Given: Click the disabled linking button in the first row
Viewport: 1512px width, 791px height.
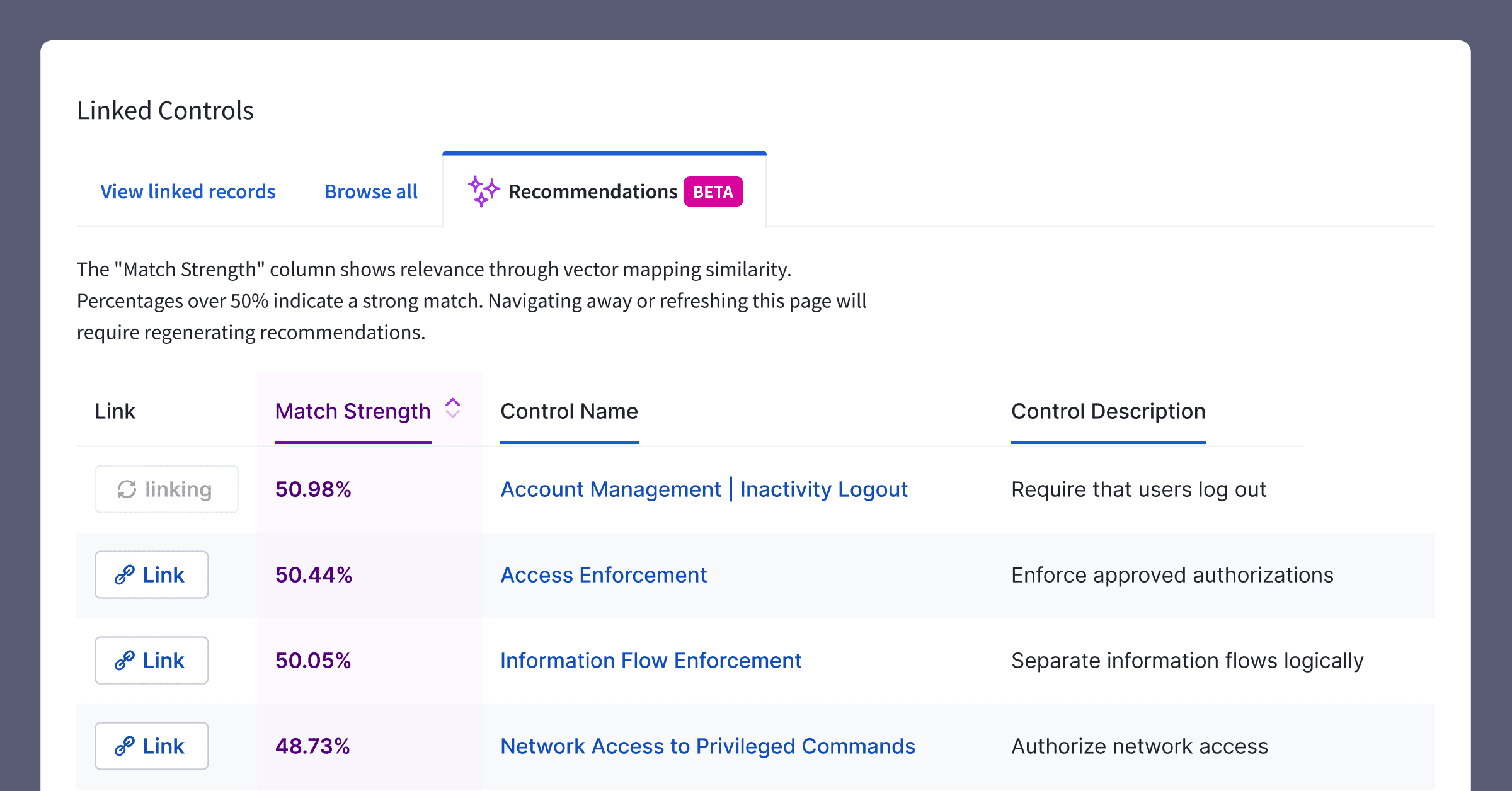Looking at the screenshot, I should 166,489.
